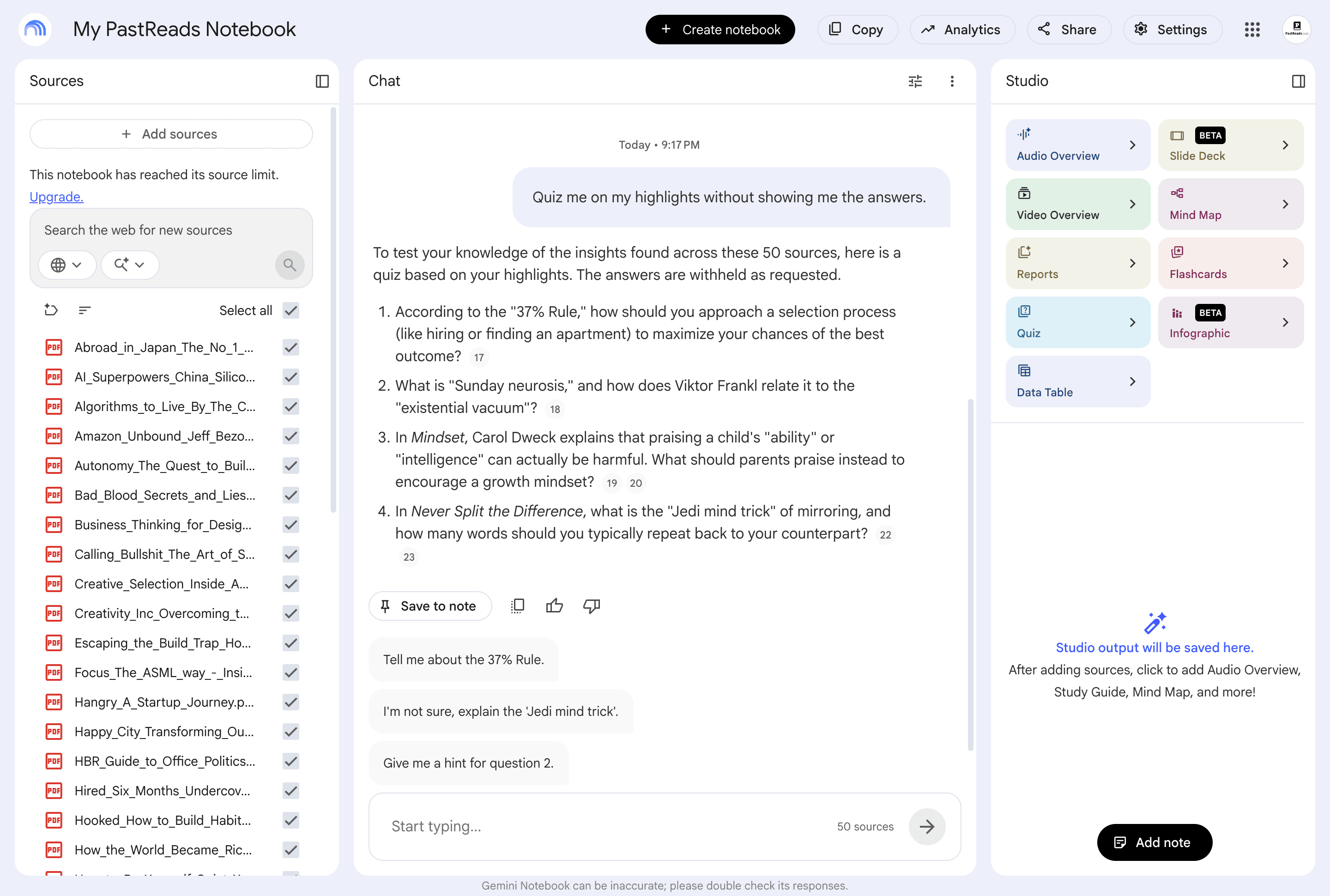Give thumbs down to response
Screen dimensions: 1330x896
(x=591, y=605)
